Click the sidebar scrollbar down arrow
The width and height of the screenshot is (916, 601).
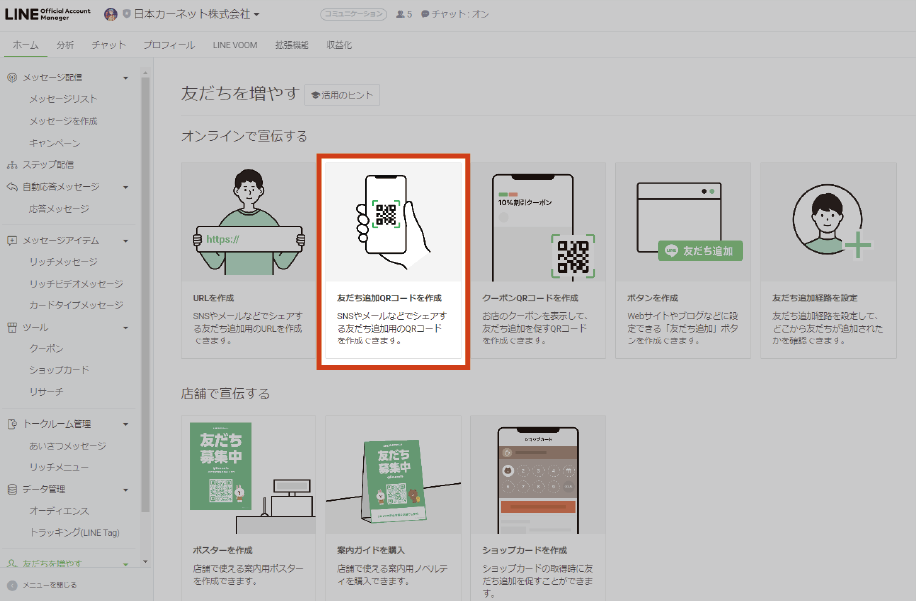point(145,562)
